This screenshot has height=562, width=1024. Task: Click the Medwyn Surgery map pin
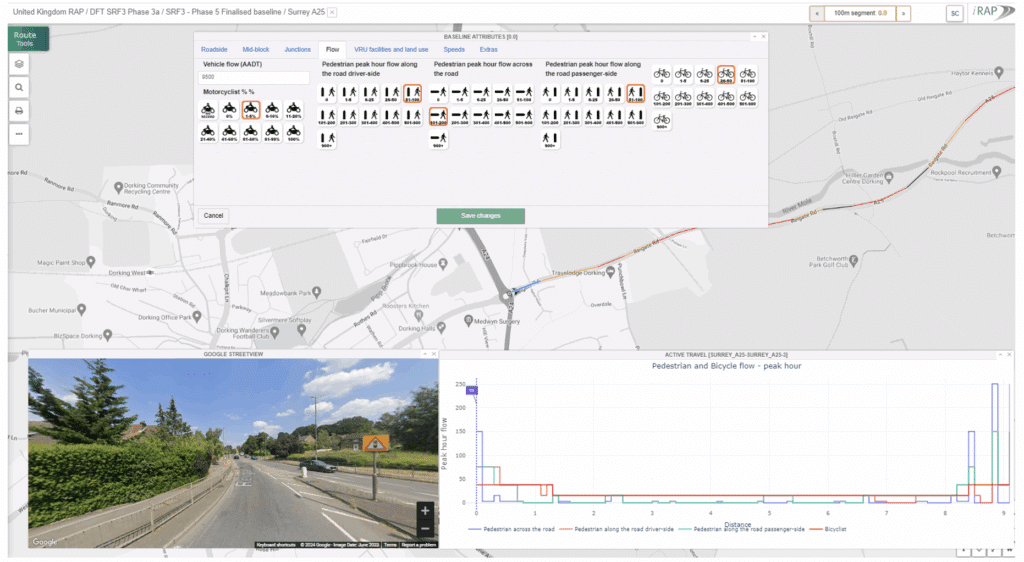point(468,320)
